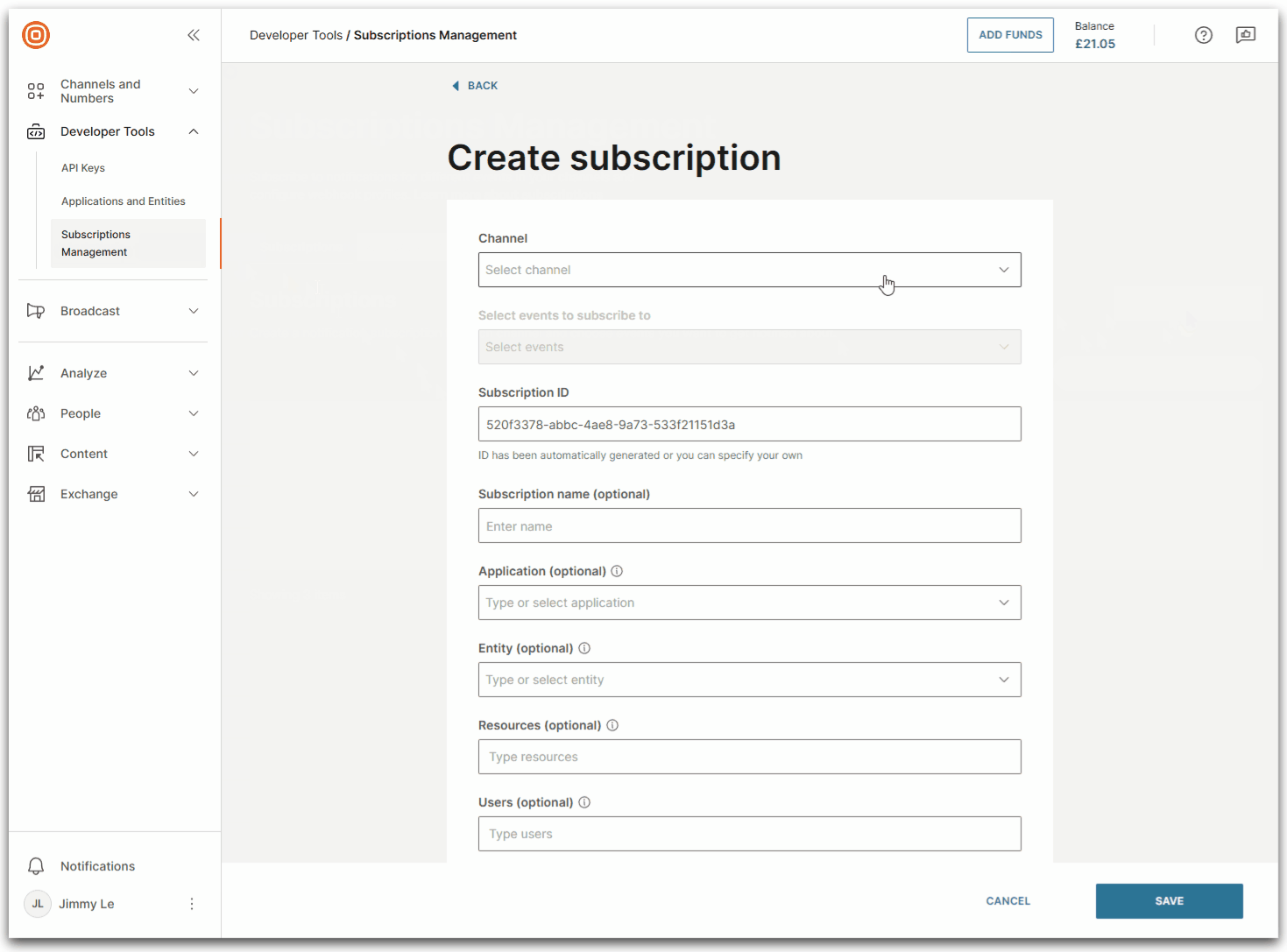
Task: Click the info icon next to Resources (optional)
Action: (612, 725)
